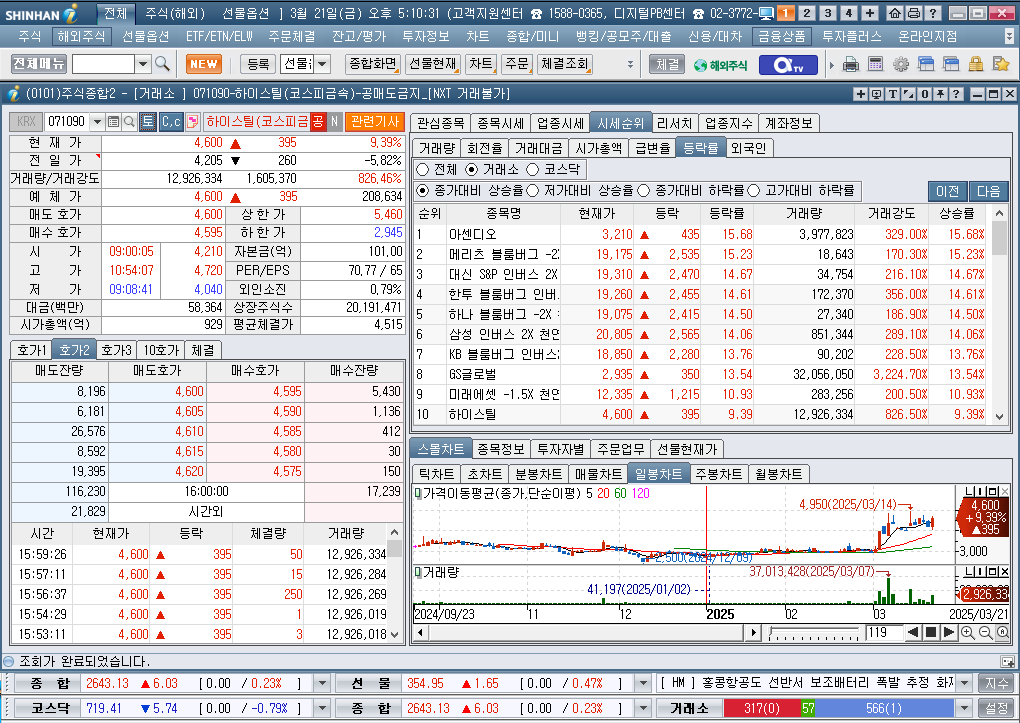Open the 선물옵션 main menu
The height and width of the screenshot is (723, 1020).
tap(146, 36)
